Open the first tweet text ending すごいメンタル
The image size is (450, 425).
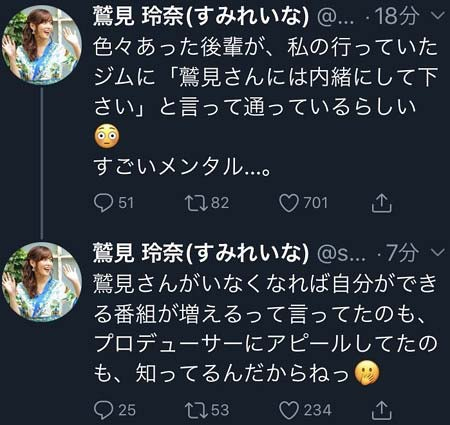pyautogui.click(x=266, y=107)
